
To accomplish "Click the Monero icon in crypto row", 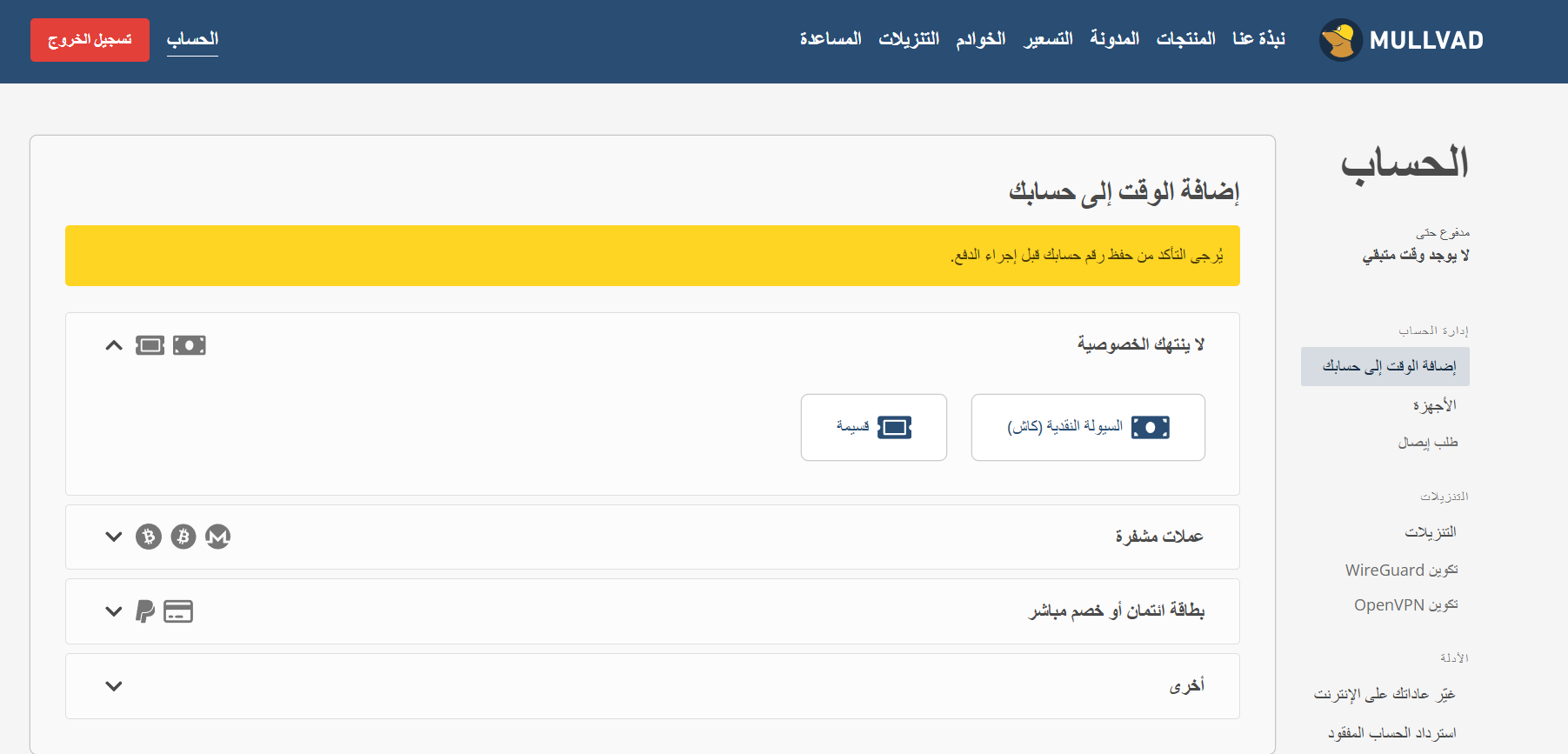I will click(217, 537).
